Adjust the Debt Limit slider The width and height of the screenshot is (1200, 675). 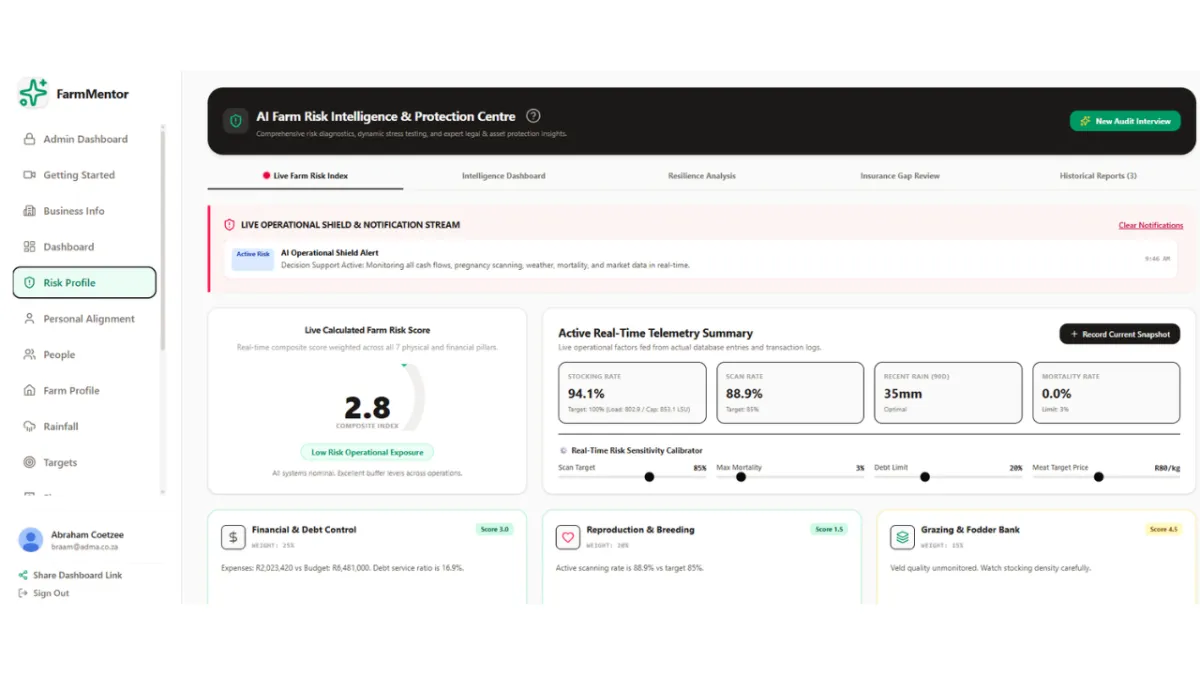pos(925,477)
